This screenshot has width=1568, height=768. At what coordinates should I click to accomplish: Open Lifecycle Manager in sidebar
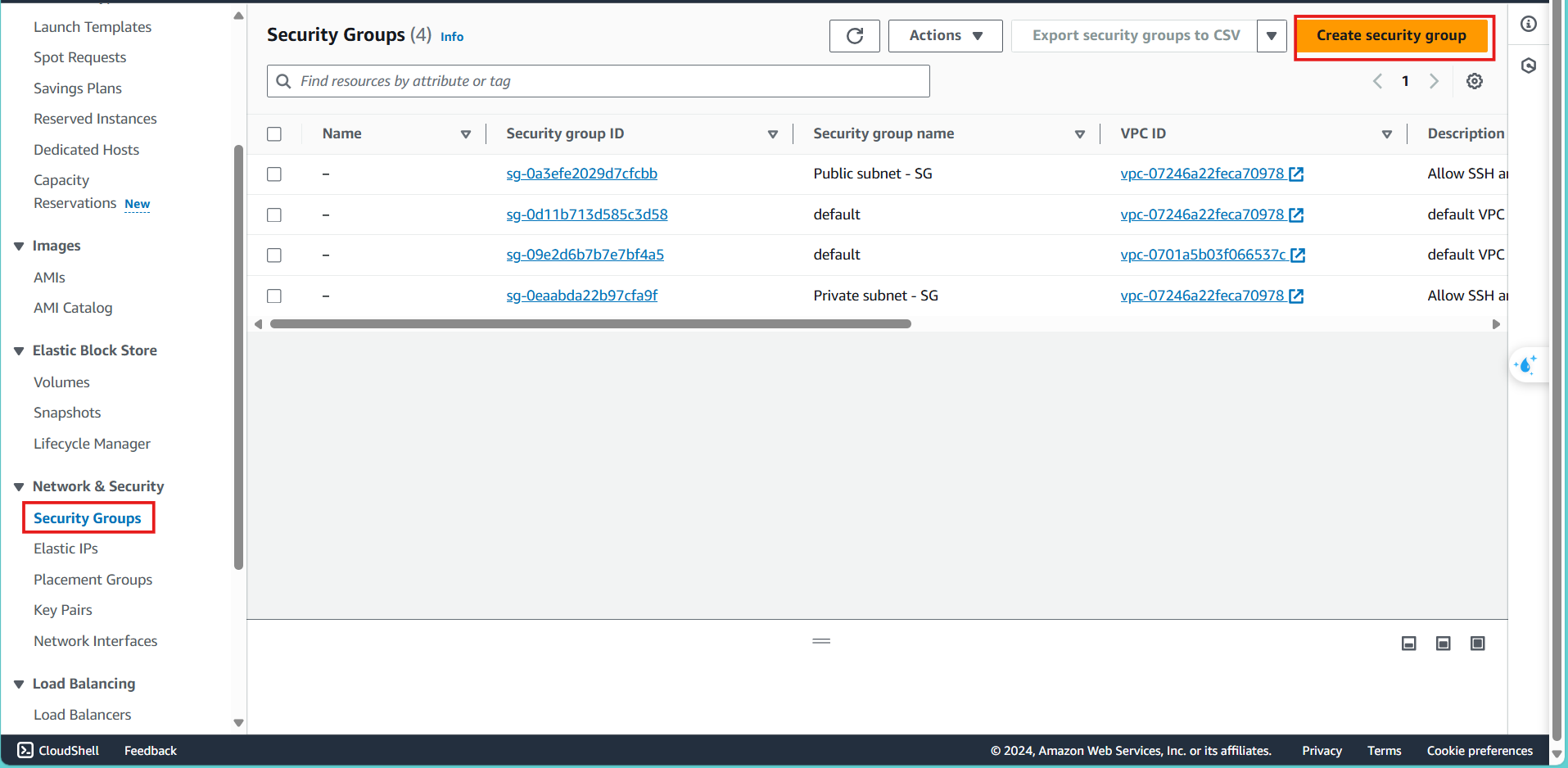[x=92, y=444]
